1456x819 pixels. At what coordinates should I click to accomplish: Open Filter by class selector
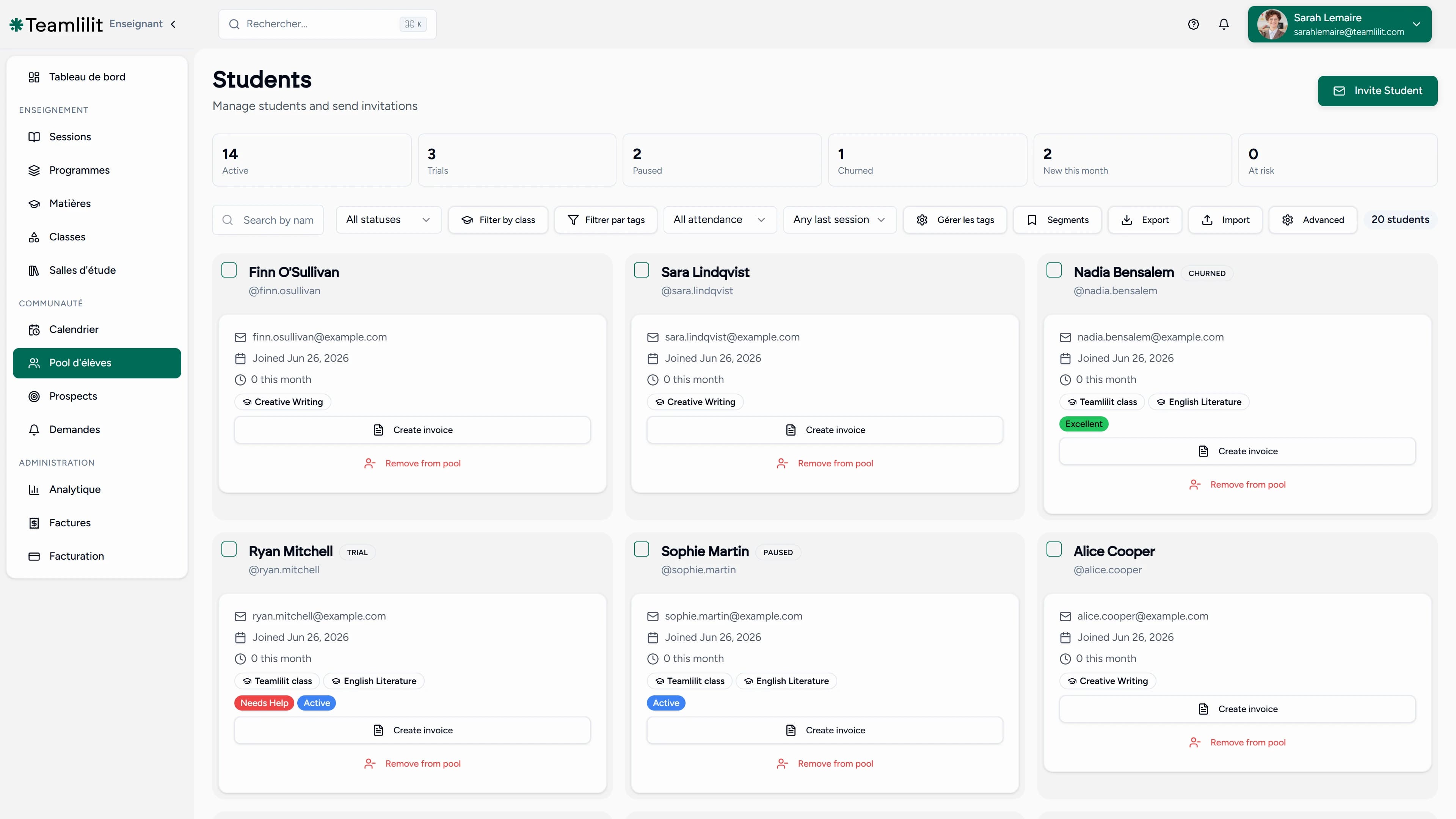click(x=498, y=220)
